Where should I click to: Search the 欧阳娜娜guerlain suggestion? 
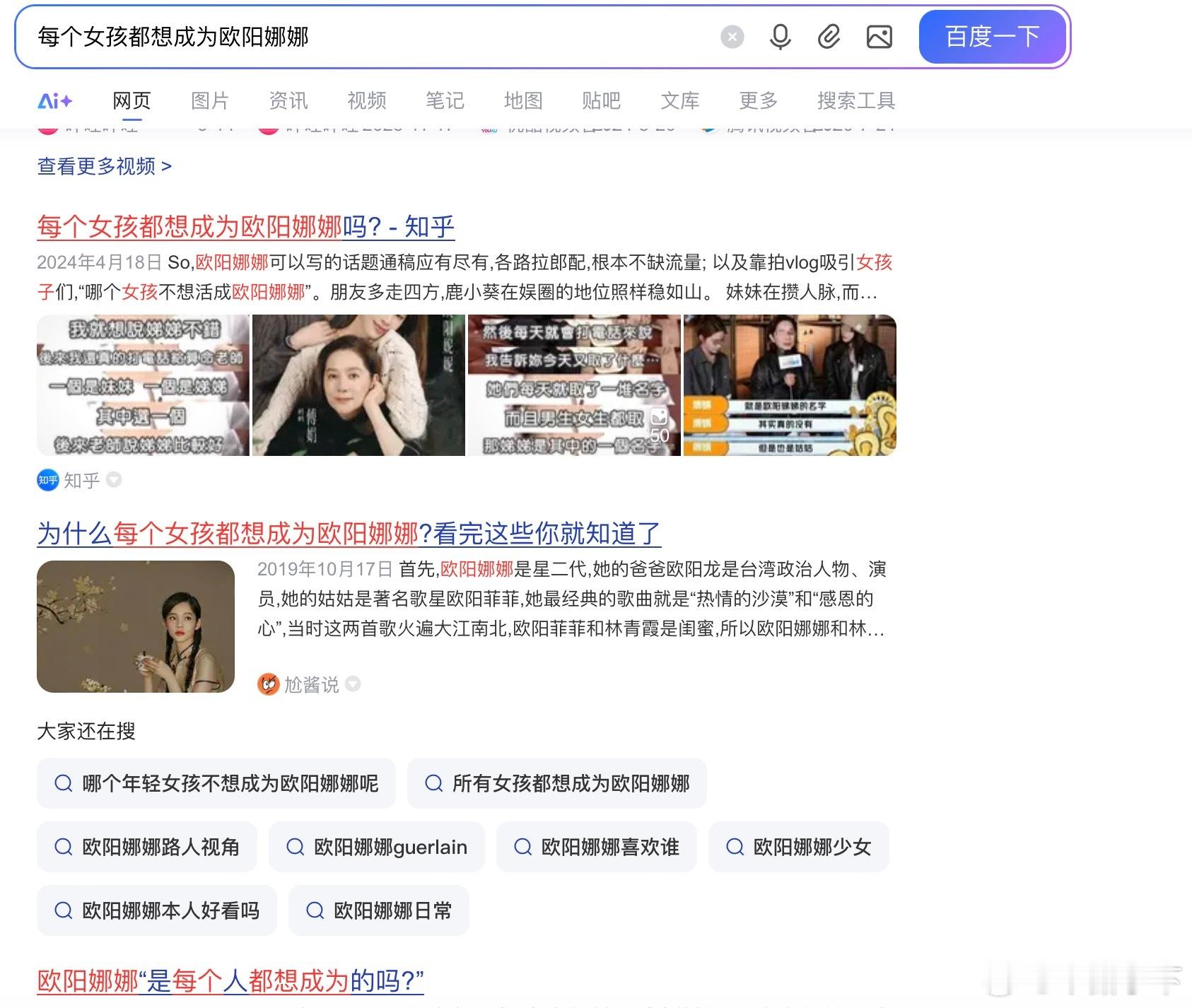click(x=377, y=847)
